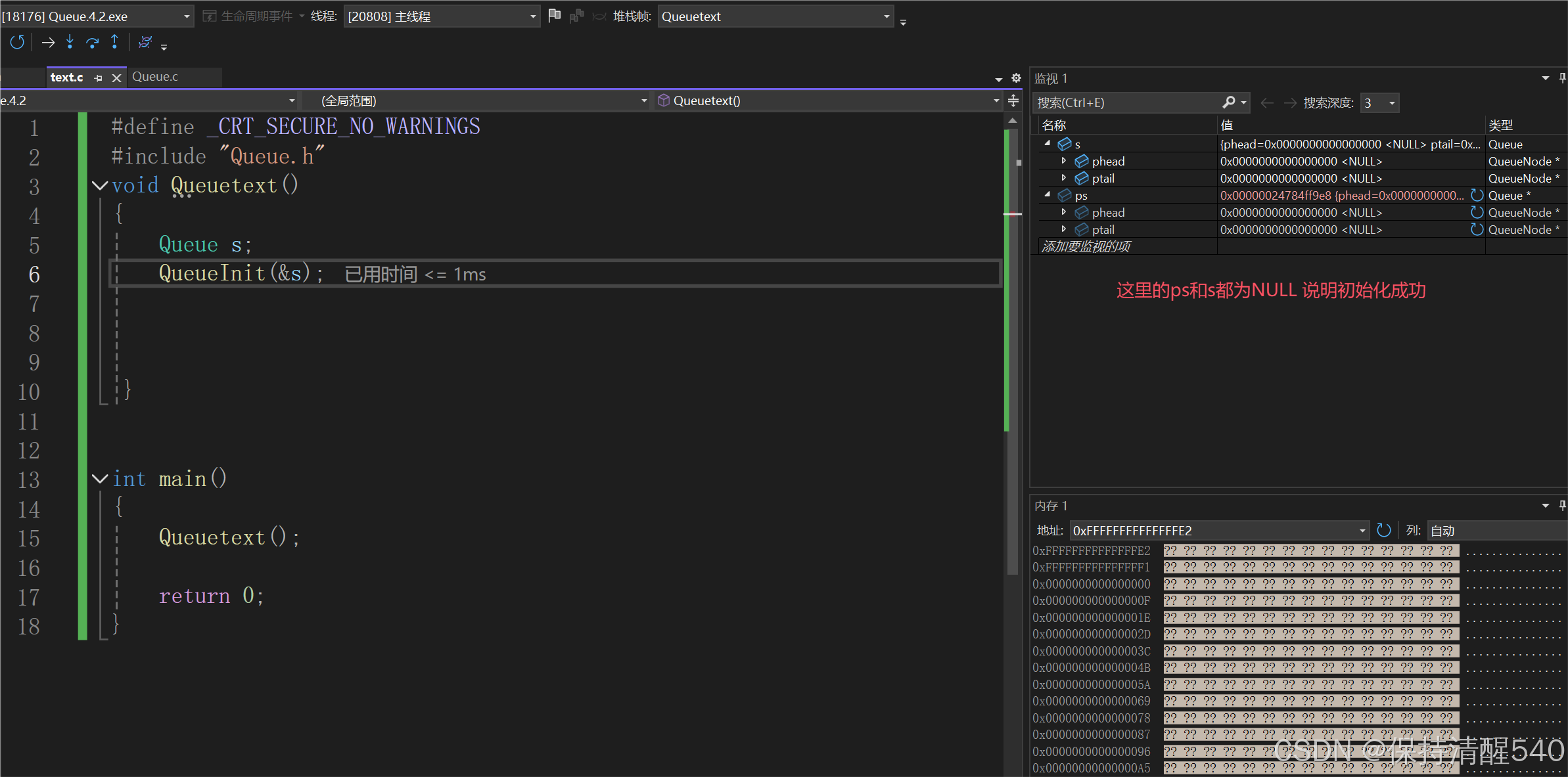Click the Step Over debug icon

tap(92, 43)
